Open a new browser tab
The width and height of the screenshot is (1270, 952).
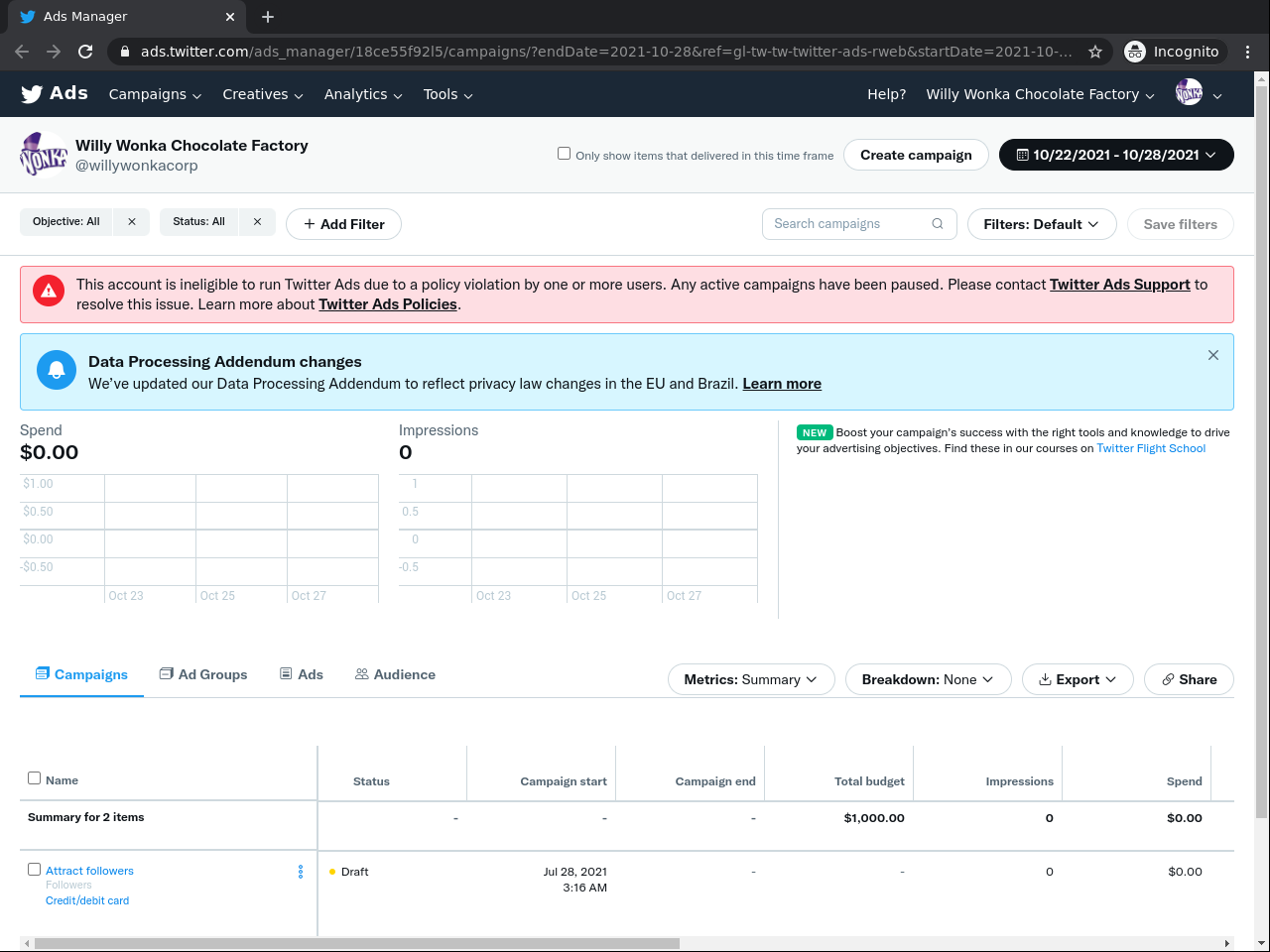click(268, 17)
